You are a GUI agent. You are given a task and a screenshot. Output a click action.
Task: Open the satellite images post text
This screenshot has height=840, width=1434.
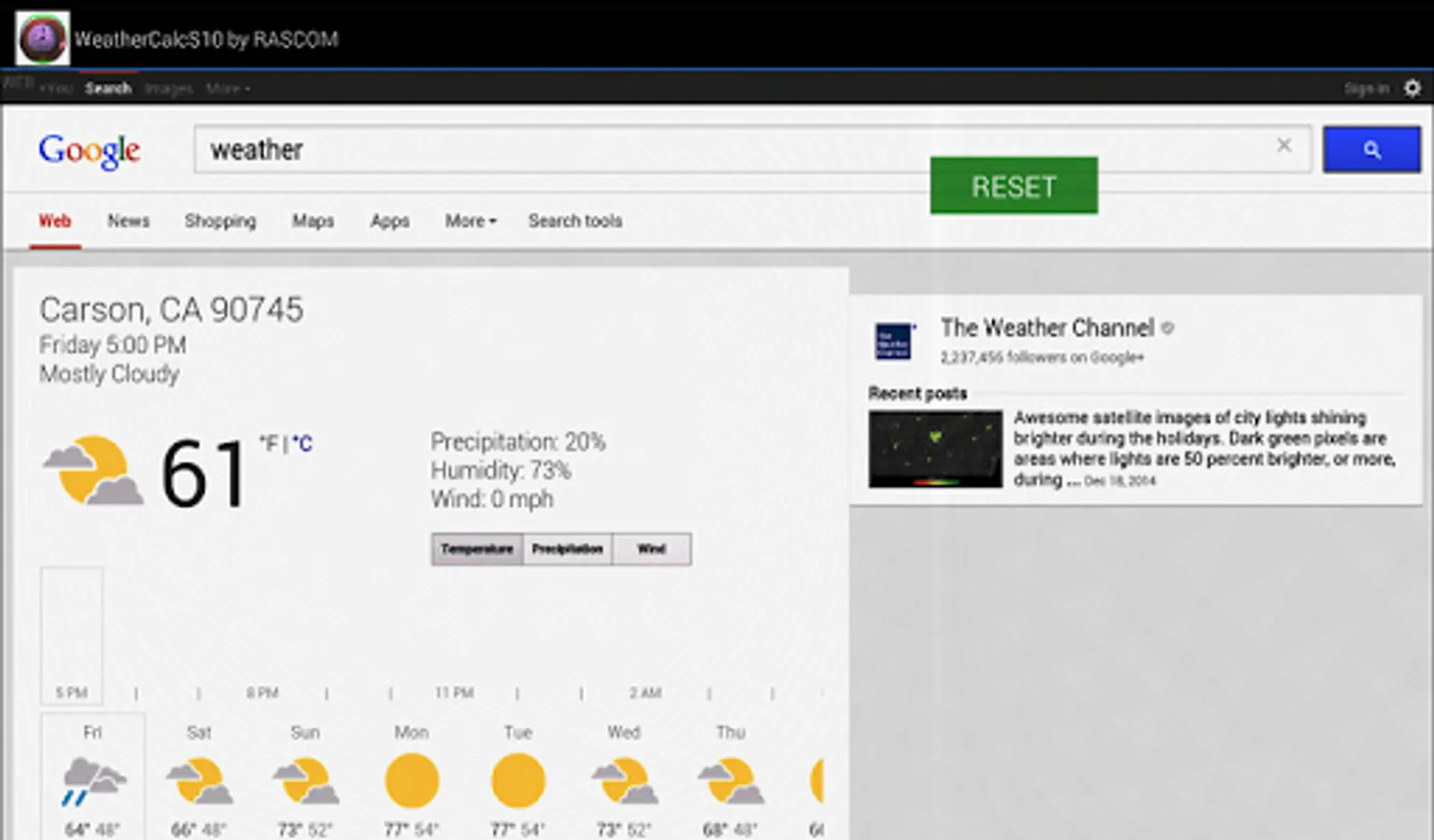point(1204,448)
